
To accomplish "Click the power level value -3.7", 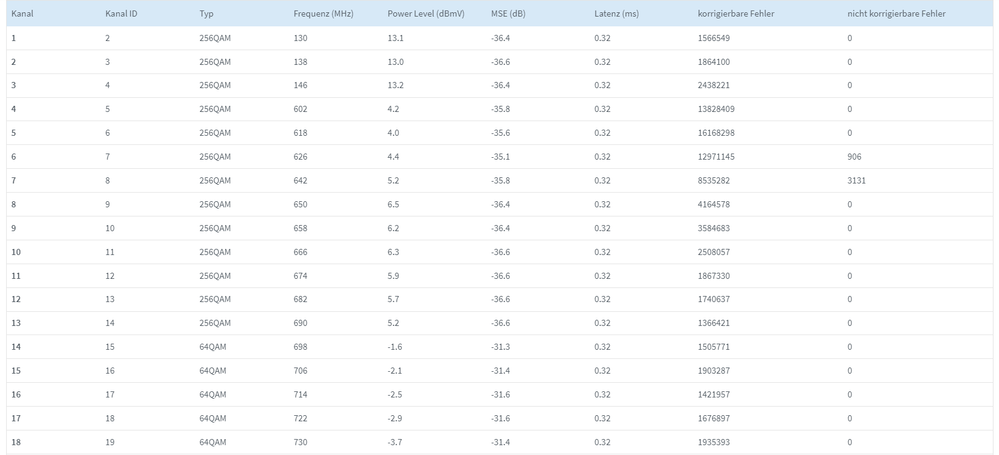I will click(x=396, y=442).
